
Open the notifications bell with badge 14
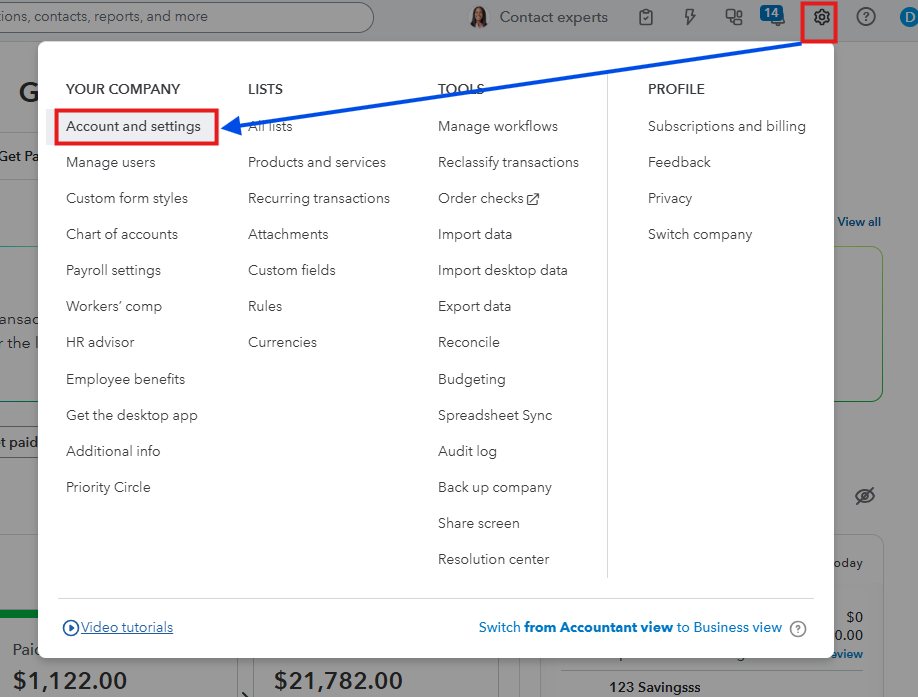point(773,16)
